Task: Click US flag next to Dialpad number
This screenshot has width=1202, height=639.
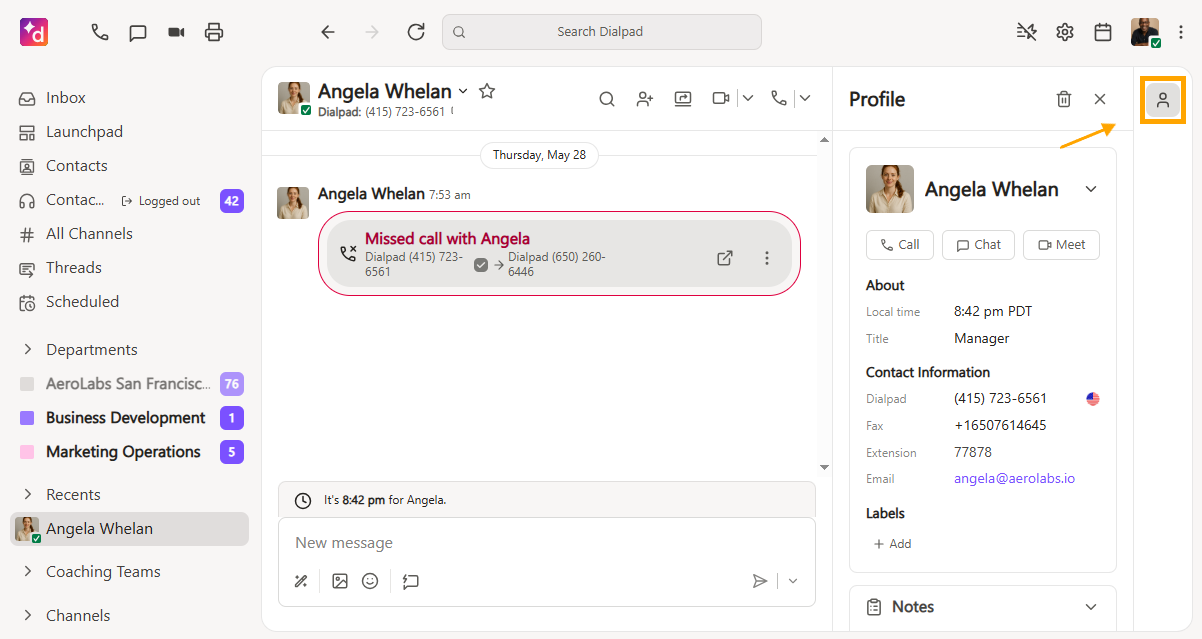Action: 1093,399
